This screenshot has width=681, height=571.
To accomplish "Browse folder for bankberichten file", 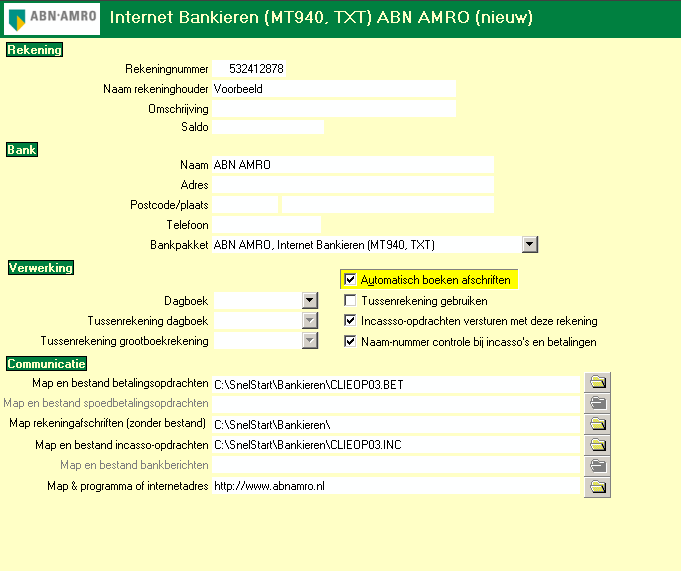I will pos(597,466).
